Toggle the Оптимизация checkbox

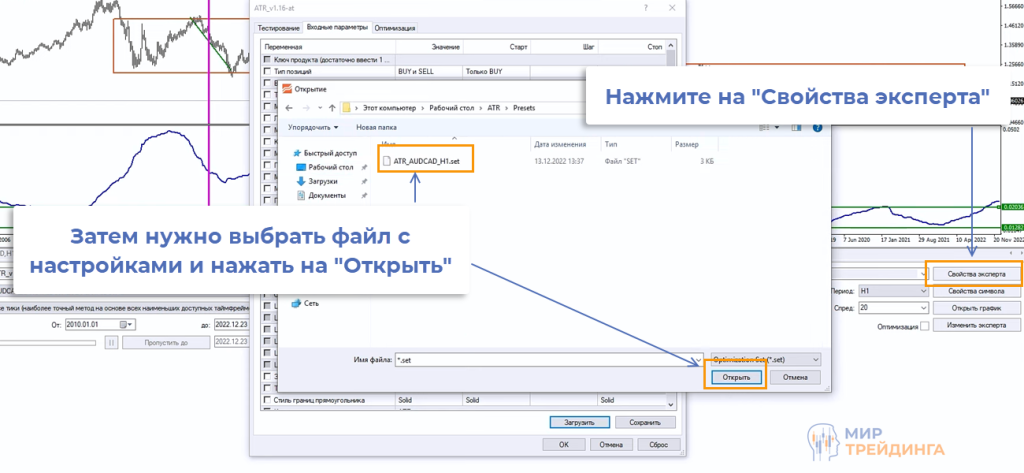coord(924,326)
